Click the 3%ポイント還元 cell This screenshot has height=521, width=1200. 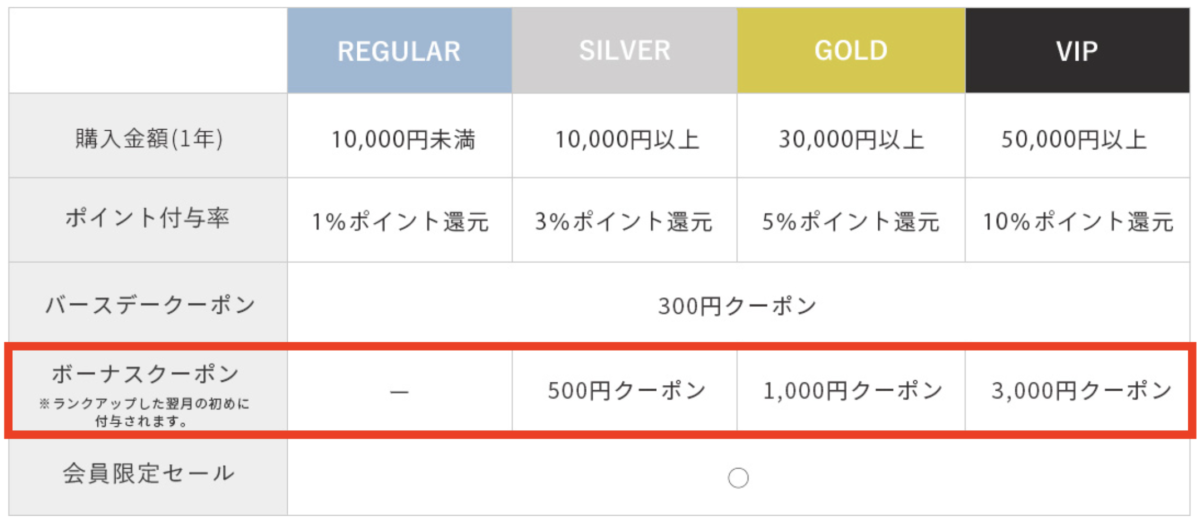(625, 221)
